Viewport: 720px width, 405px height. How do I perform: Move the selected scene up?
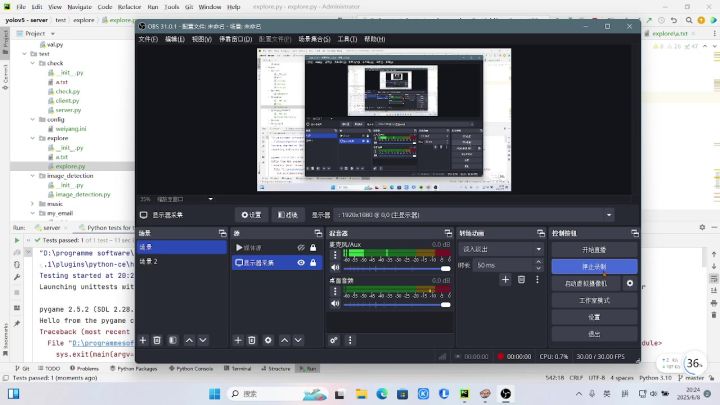[x=189, y=340]
